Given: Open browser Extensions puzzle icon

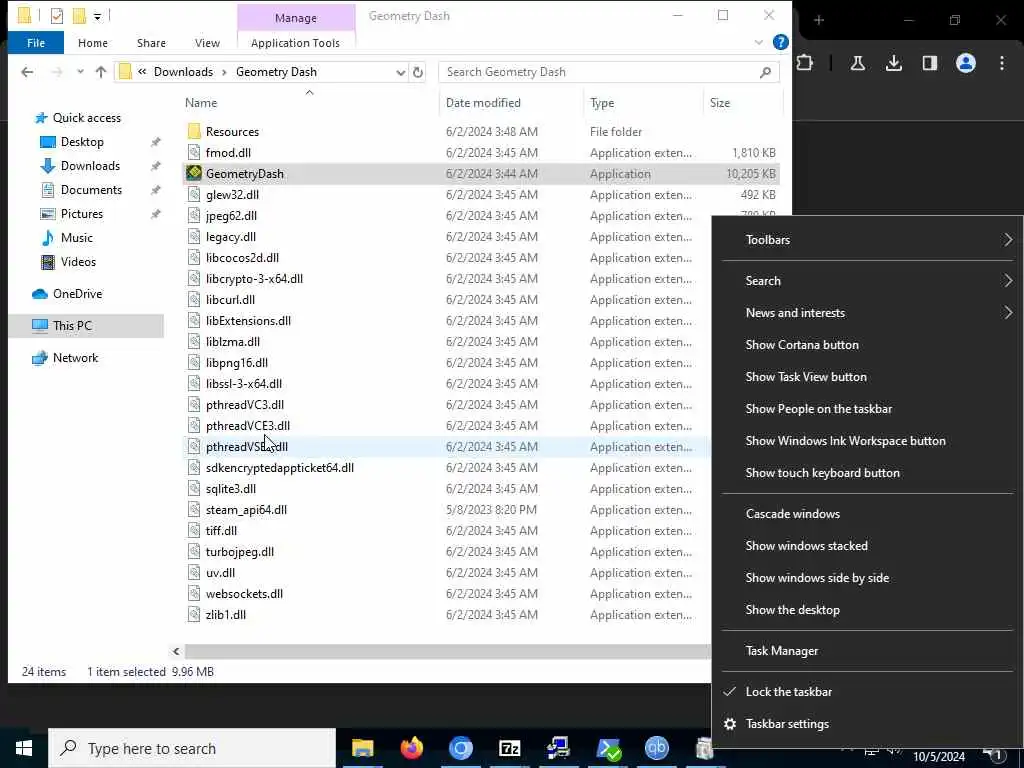Looking at the screenshot, I should [805, 63].
